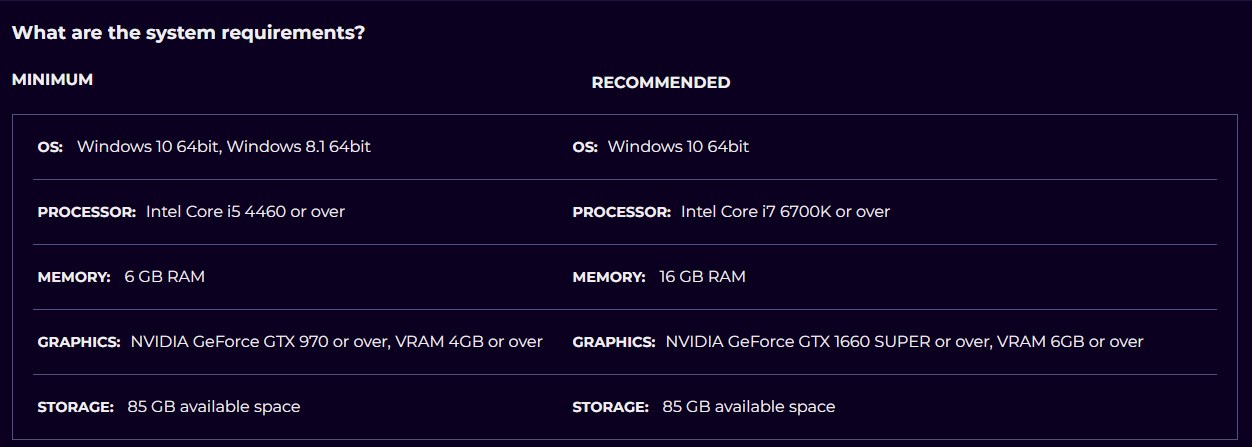Click recommended 'Windows 10 64bit' text
This screenshot has height=447, width=1252.
678,147
